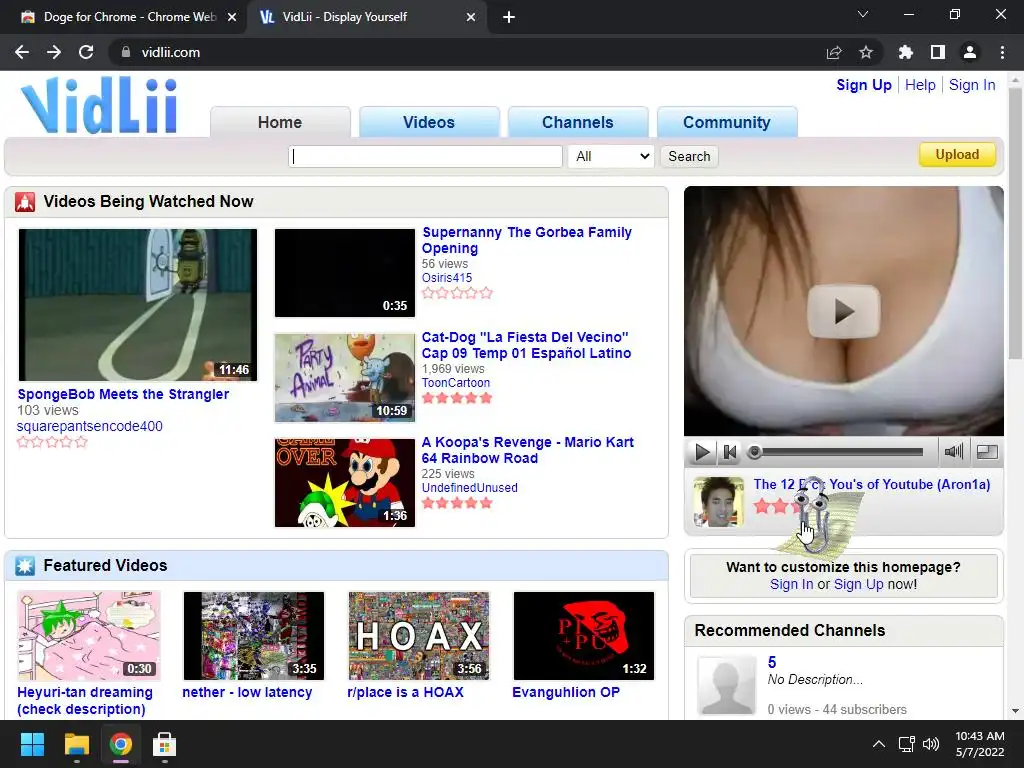Open the Evanguhlion OP video link

[x=566, y=692]
